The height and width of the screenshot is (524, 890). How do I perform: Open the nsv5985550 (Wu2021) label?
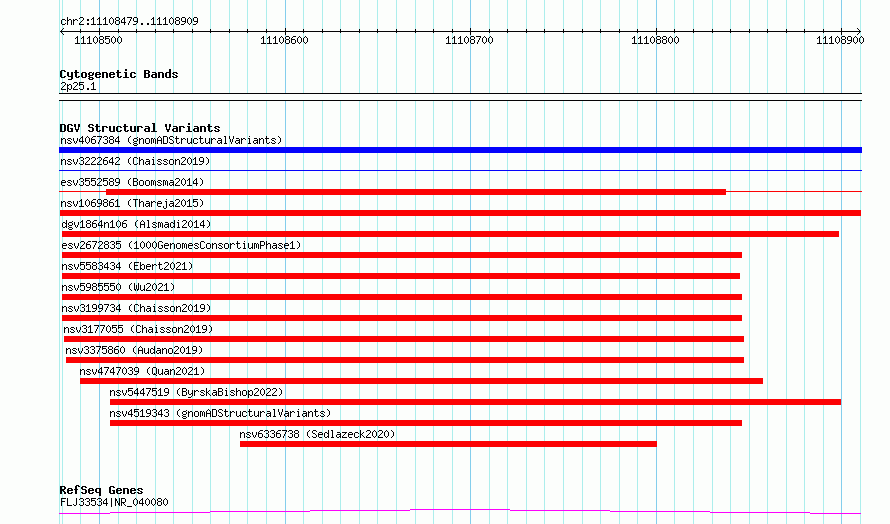click(118, 287)
